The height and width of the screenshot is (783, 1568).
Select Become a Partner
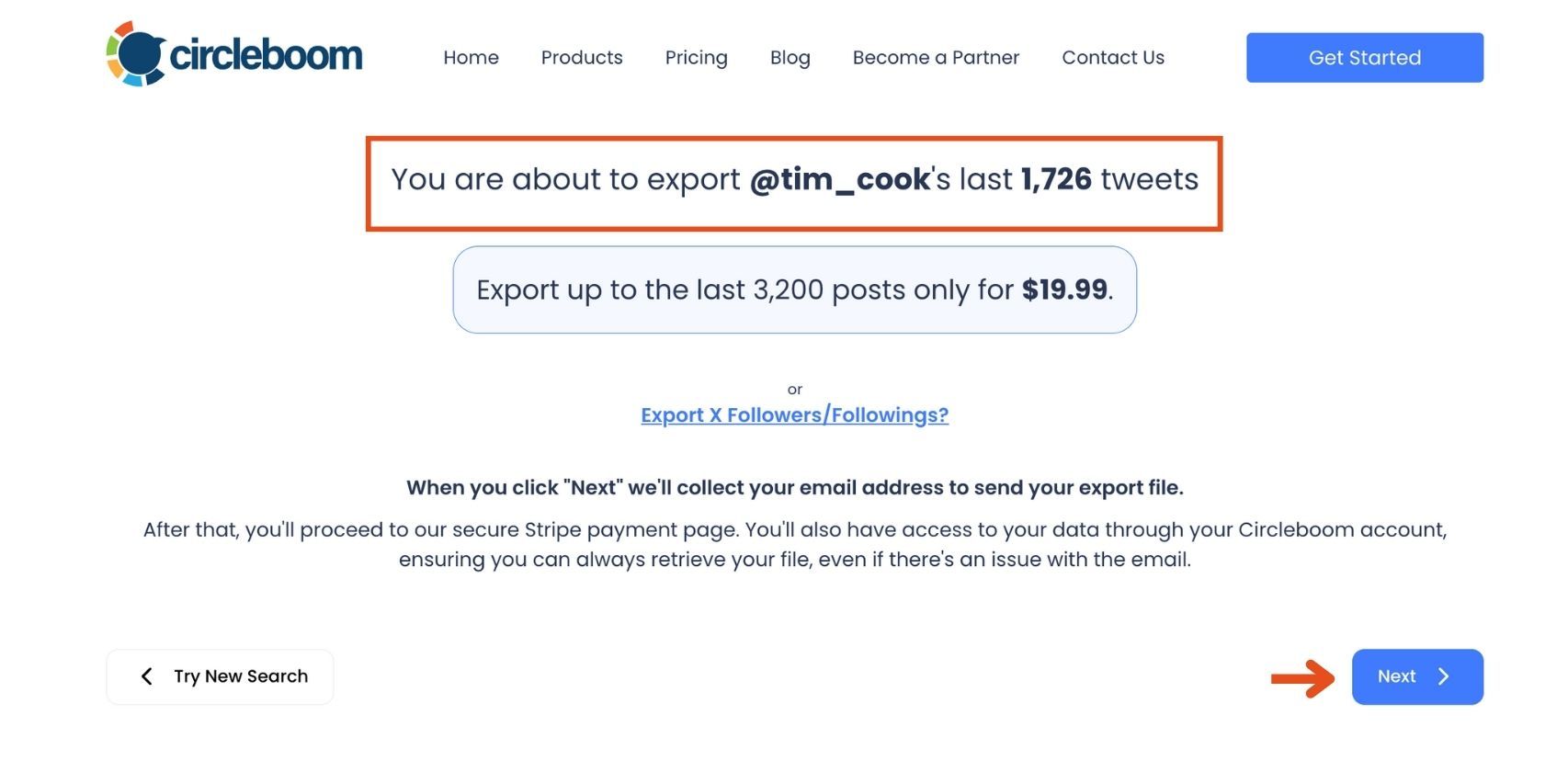[936, 57]
